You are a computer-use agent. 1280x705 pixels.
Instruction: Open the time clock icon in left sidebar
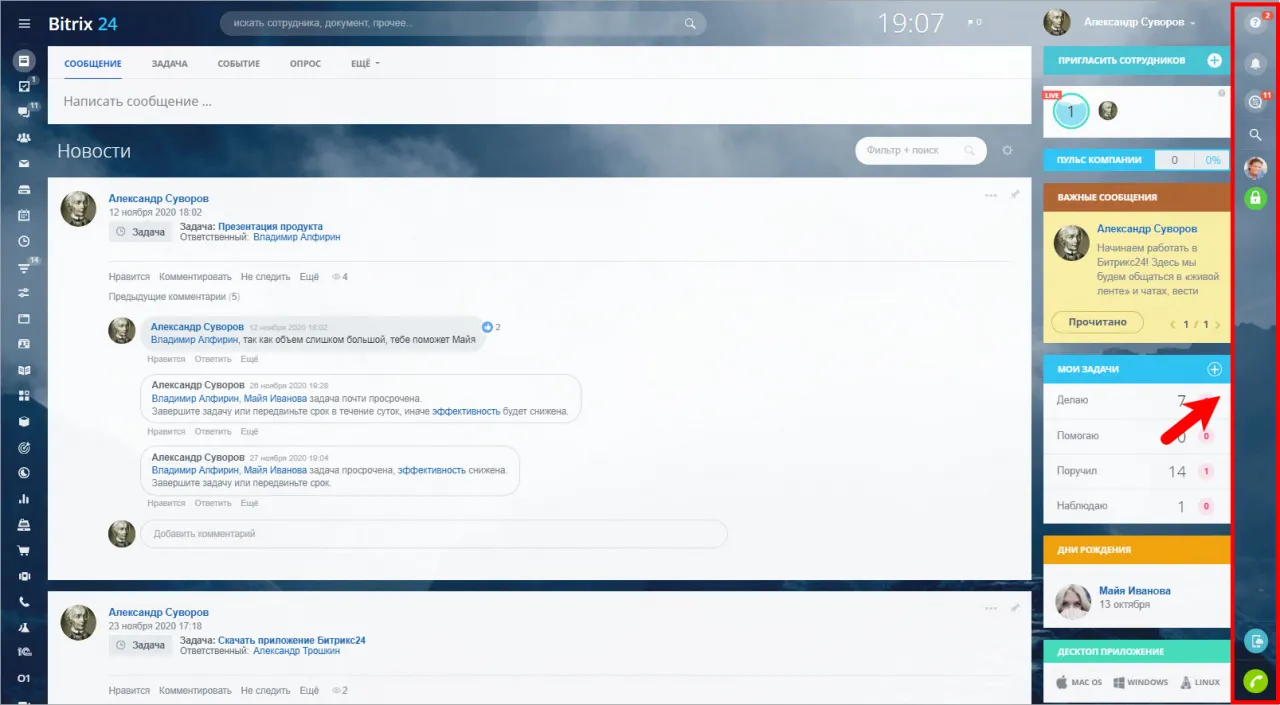[24, 241]
